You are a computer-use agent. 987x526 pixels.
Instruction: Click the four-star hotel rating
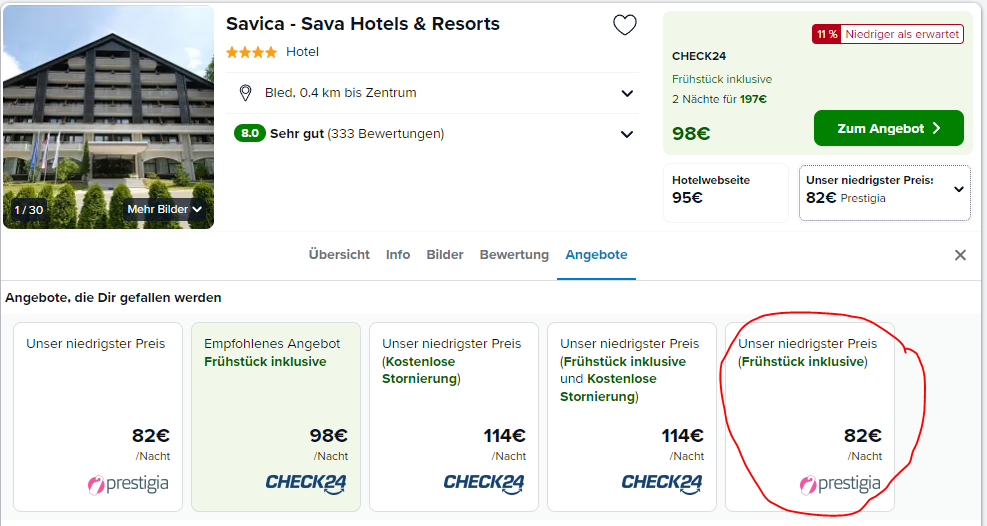[251, 52]
